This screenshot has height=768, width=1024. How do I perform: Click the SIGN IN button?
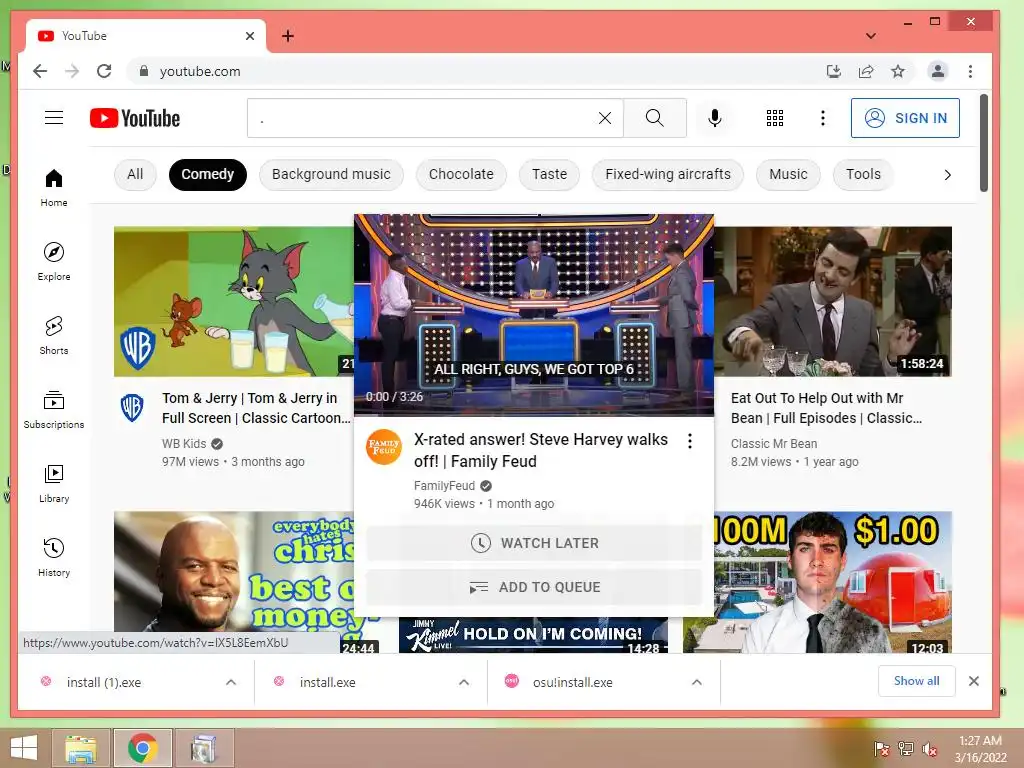click(x=905, y=118)
